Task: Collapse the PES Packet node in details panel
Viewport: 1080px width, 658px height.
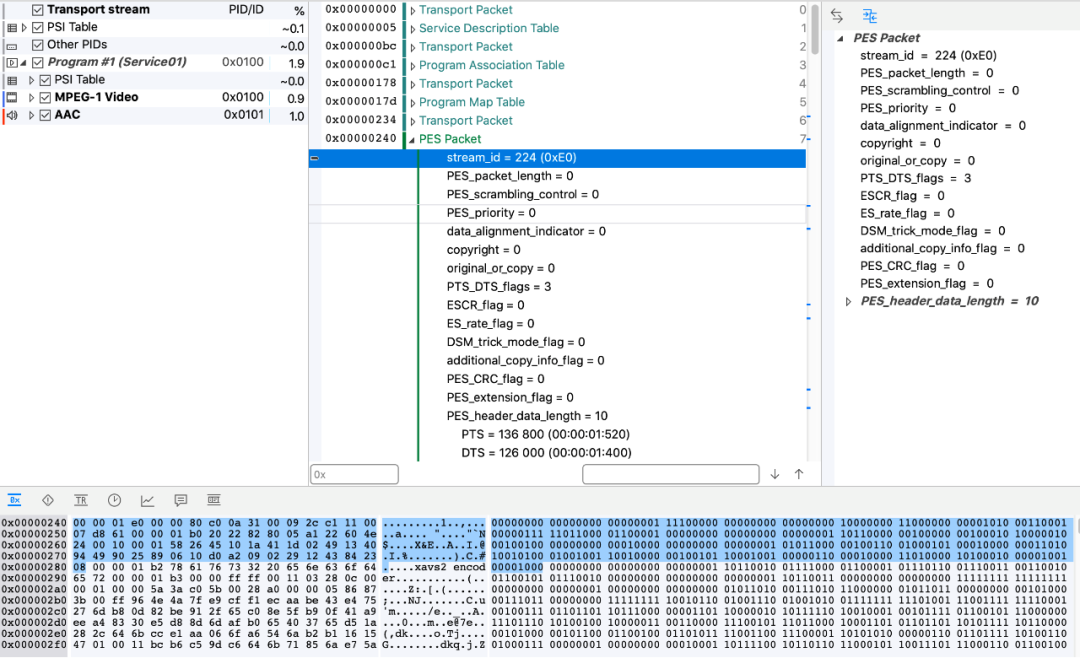Action: 840,39
